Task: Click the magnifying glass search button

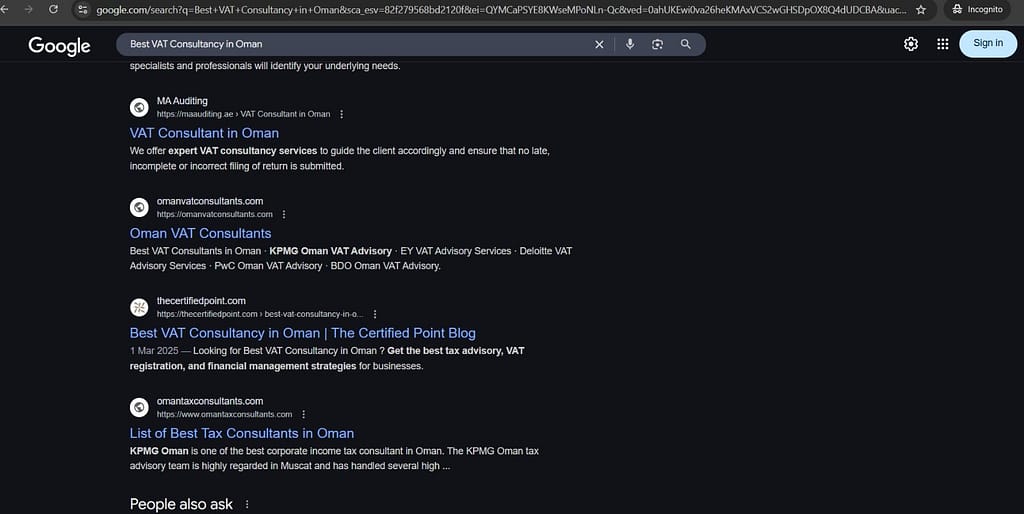Action: pos(686,44)
